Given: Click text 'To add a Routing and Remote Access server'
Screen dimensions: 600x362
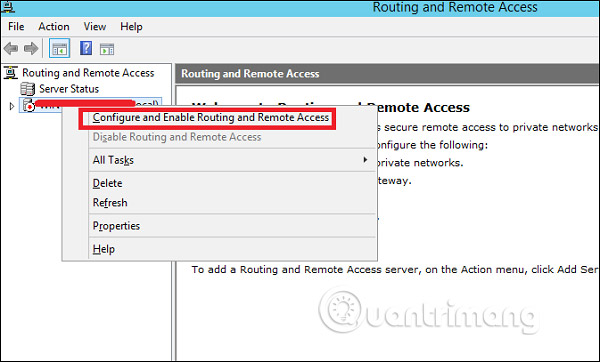Looking at the screenshot, I should 305,269.
